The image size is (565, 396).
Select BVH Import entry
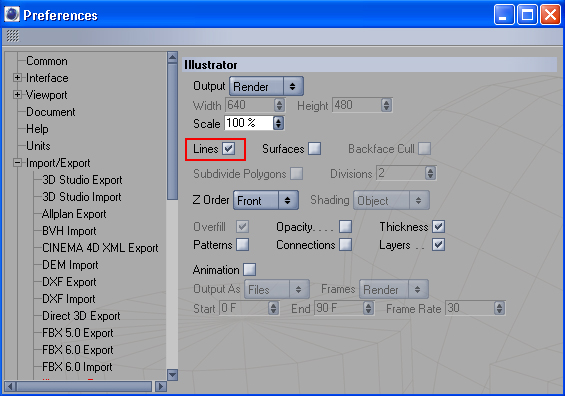click(x=69, y=231)
